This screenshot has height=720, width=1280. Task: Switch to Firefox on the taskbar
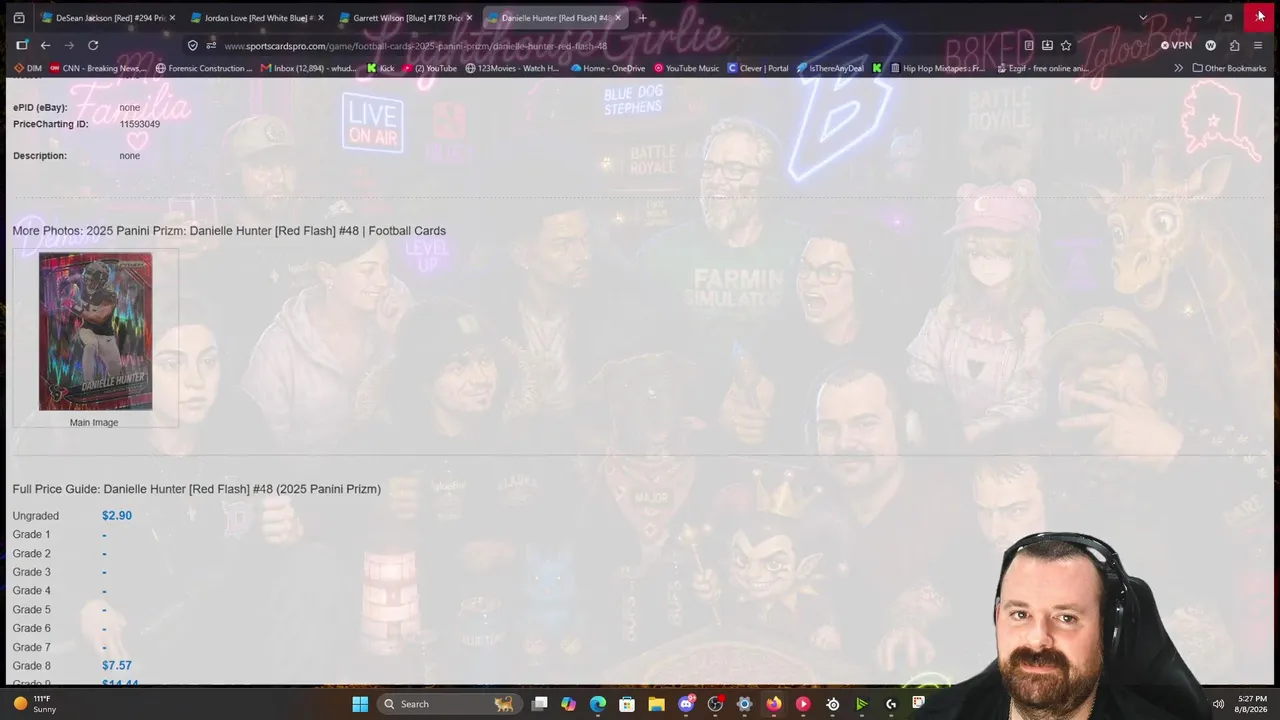point(774,704)
